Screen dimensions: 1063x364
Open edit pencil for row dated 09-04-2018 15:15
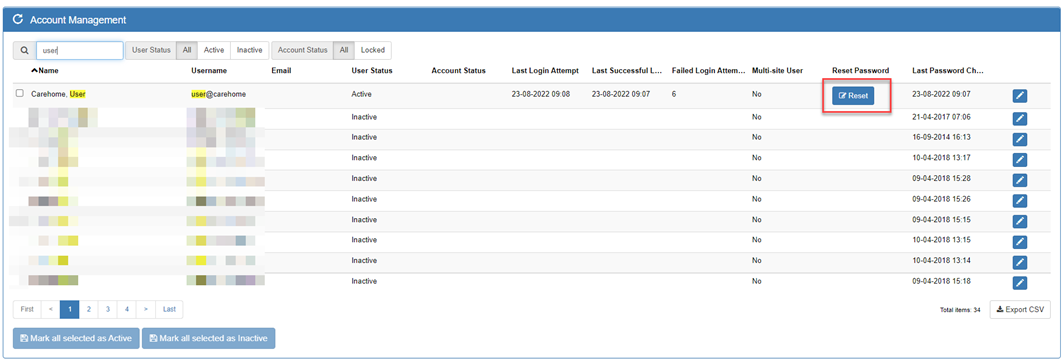1020,221
